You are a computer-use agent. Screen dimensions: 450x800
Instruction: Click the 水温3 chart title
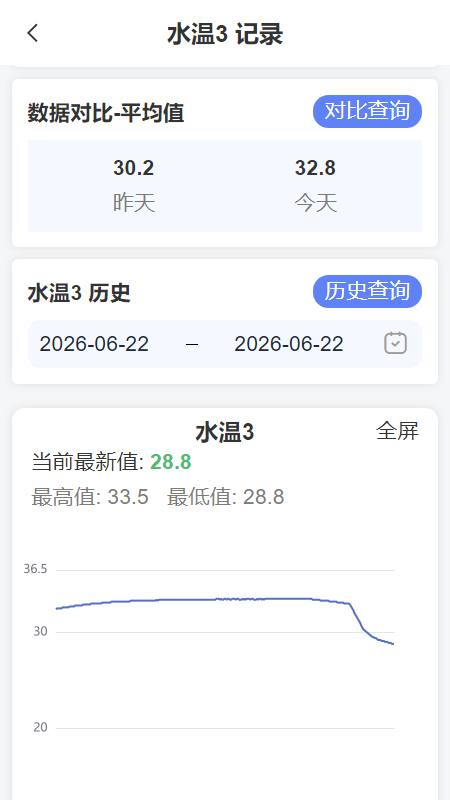[x=224, y=433]
